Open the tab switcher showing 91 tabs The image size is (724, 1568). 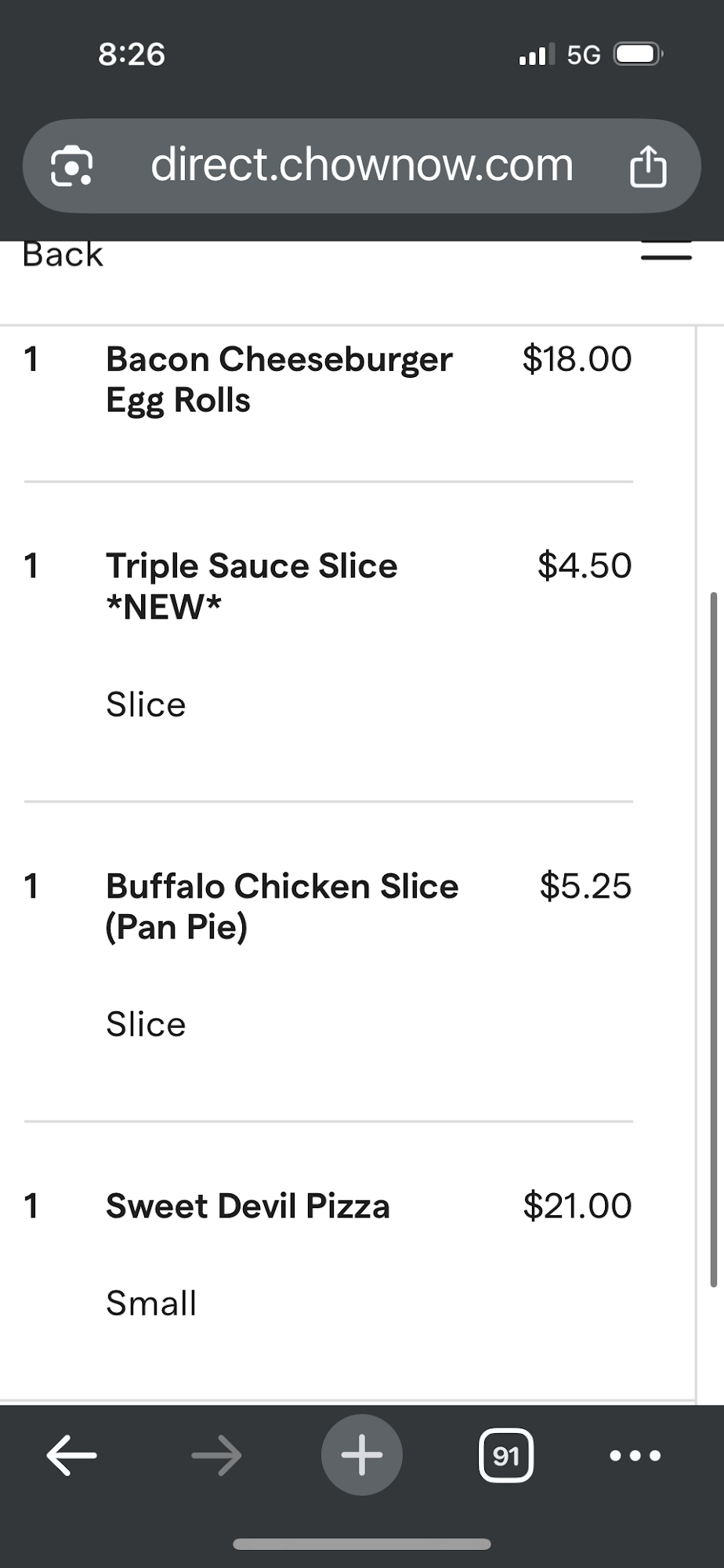pyautogui.click(x=505, y=1456)
